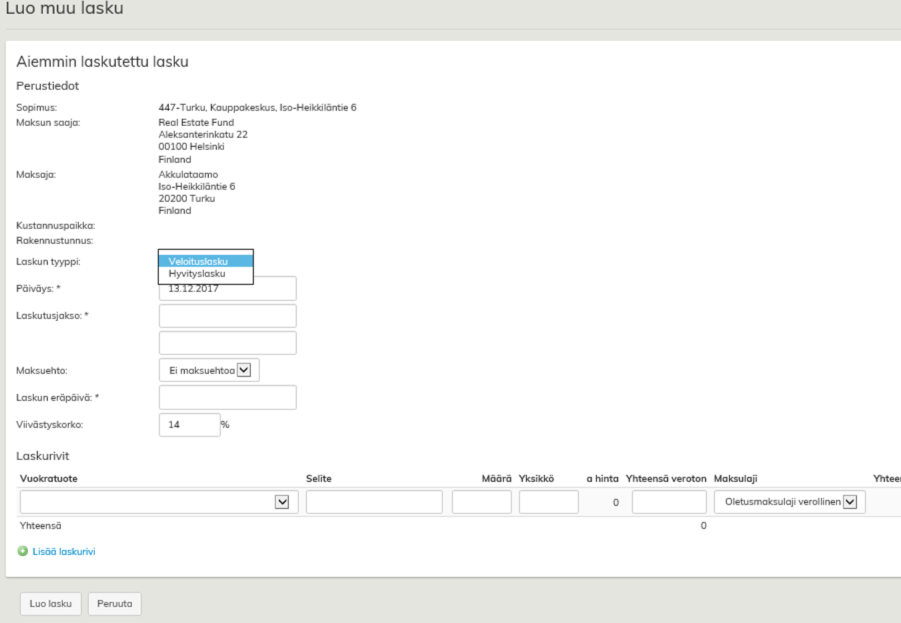Viewport: 901px width, 623px height.
Task: Click the green plus icon for adding rows
Action: click(23, 551)
